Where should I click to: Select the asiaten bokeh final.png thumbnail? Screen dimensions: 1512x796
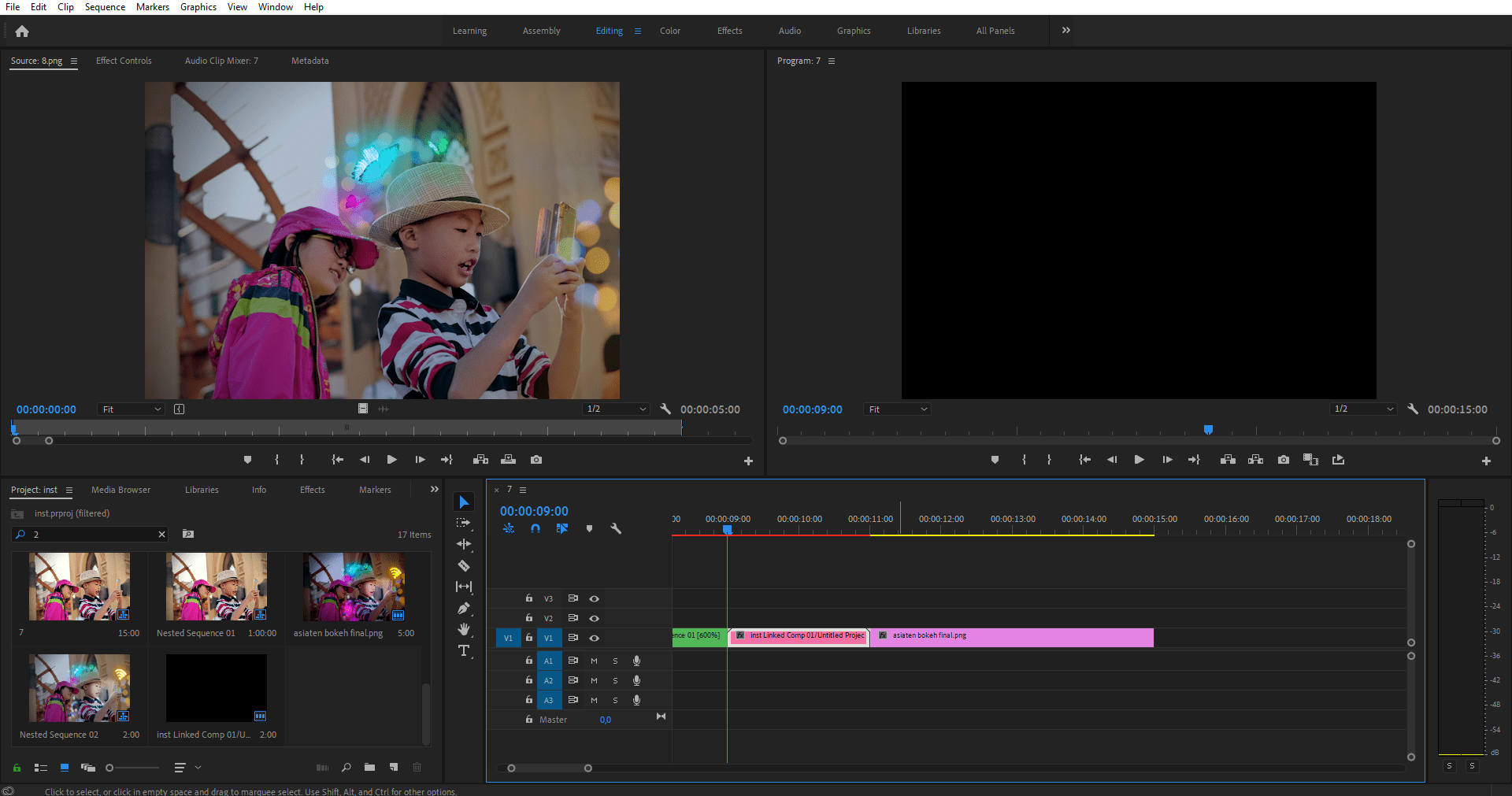pyautogui.click(x=353, y=586)
